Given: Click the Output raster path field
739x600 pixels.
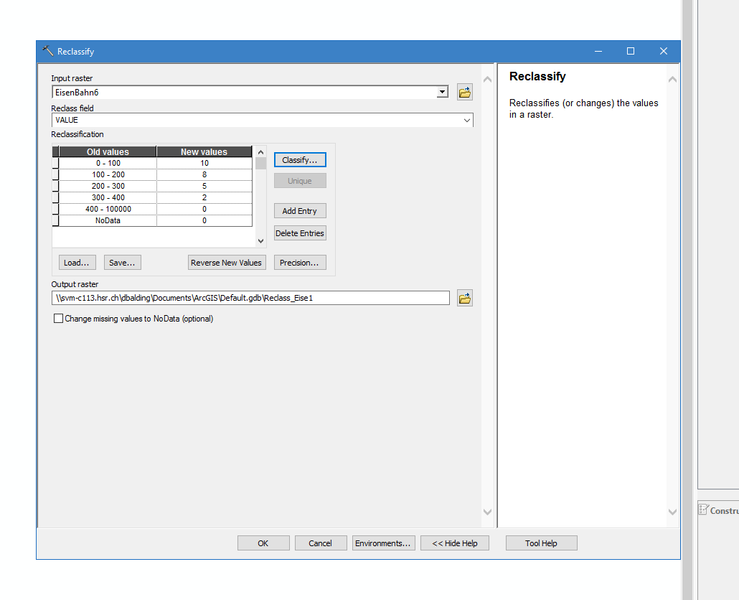Looking at the screenshot, I should click(250, 298).
